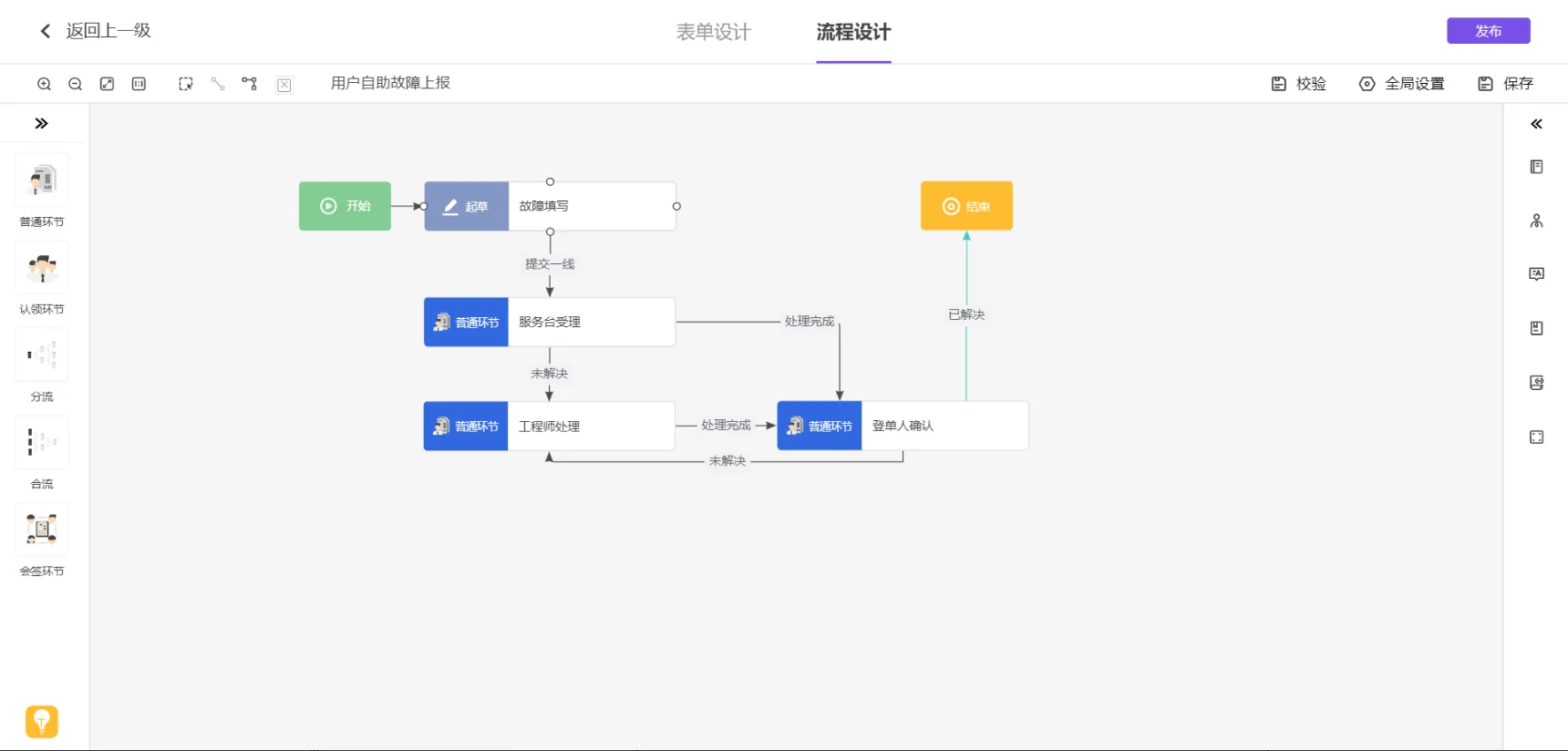Click the 已解决 connector label
1568x751 pixels.
click(x=966, y=314)
